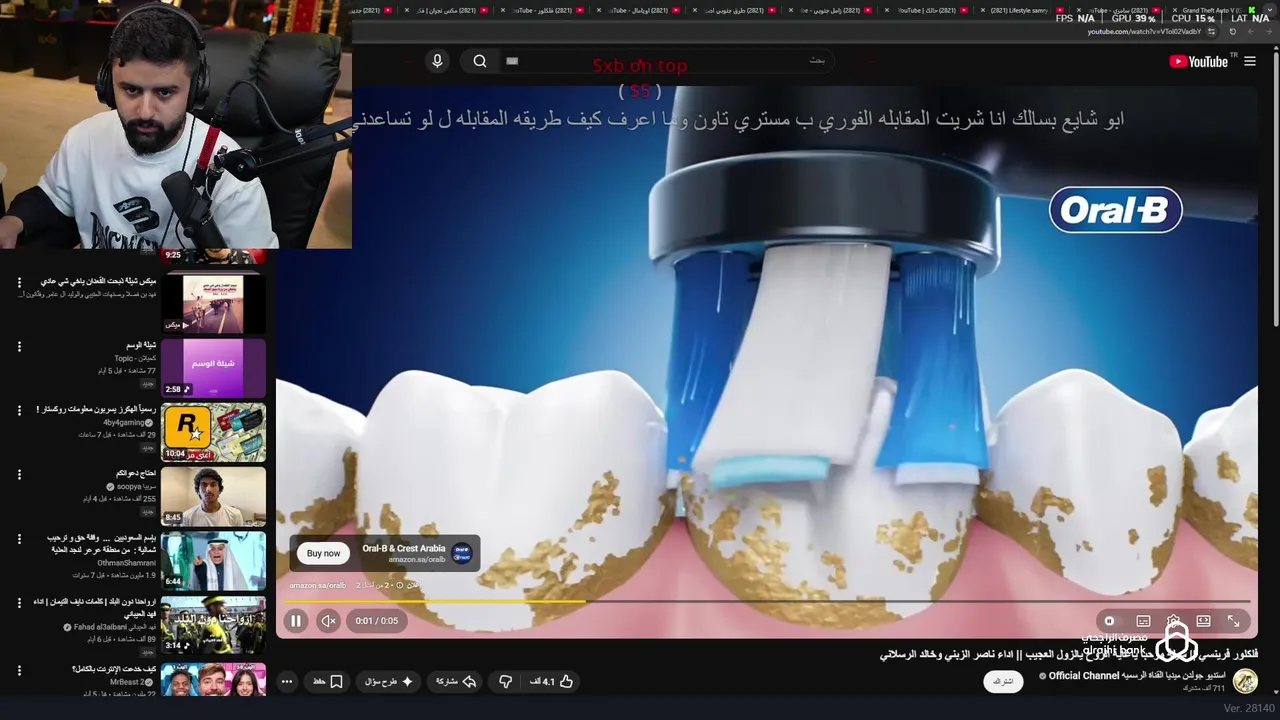This screenshot has width=1280, height=720.
Task: Open more actions with the three dots below the video
Action: [287, 681]
